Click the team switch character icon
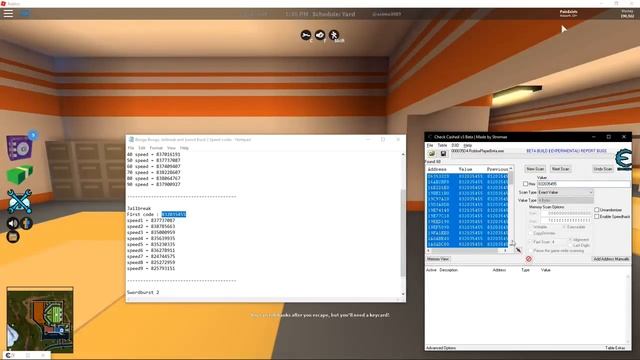The width and height of the screenshot is (640, 360). 27,223
